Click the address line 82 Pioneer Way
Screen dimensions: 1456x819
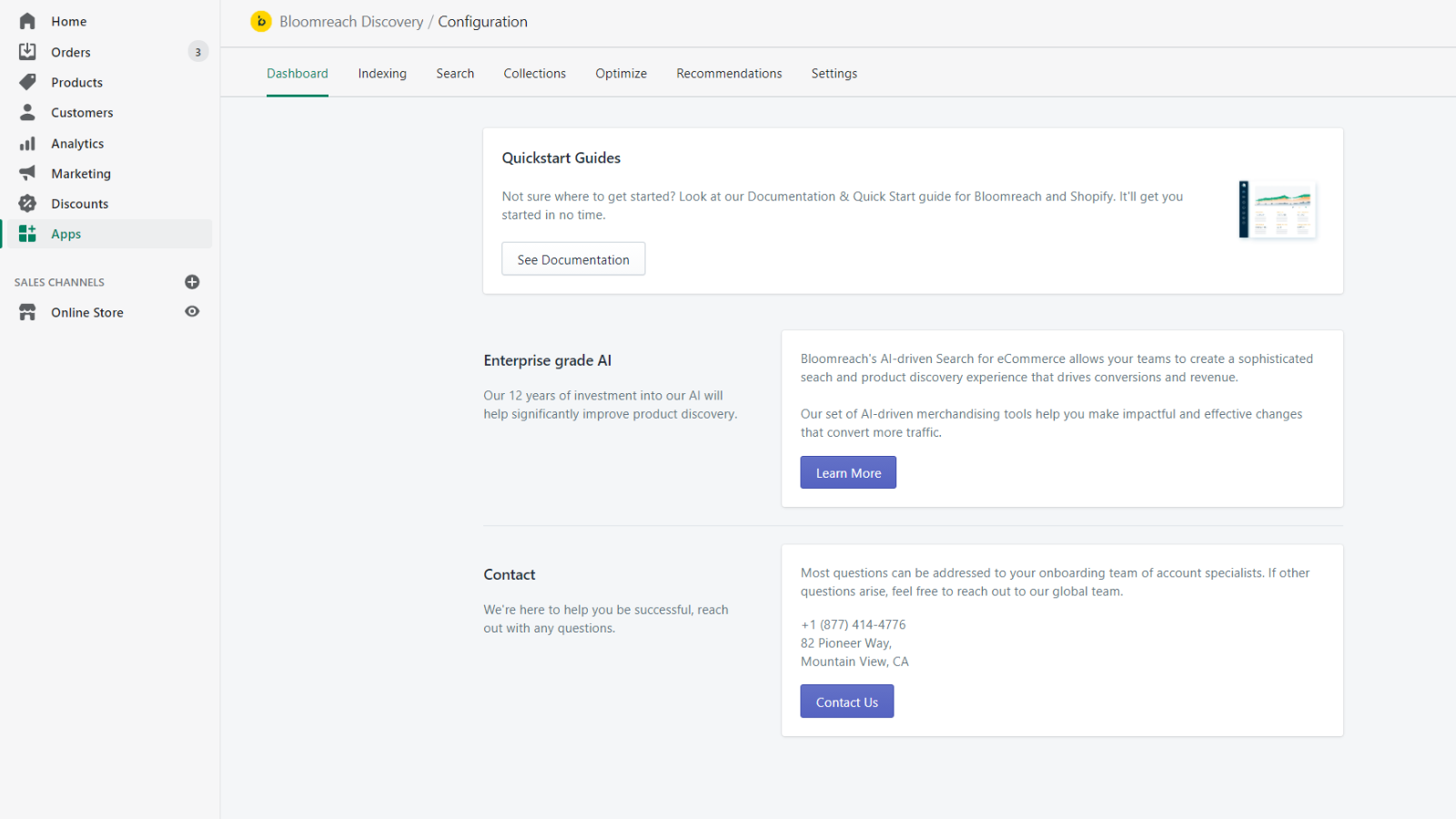(846, 642)
